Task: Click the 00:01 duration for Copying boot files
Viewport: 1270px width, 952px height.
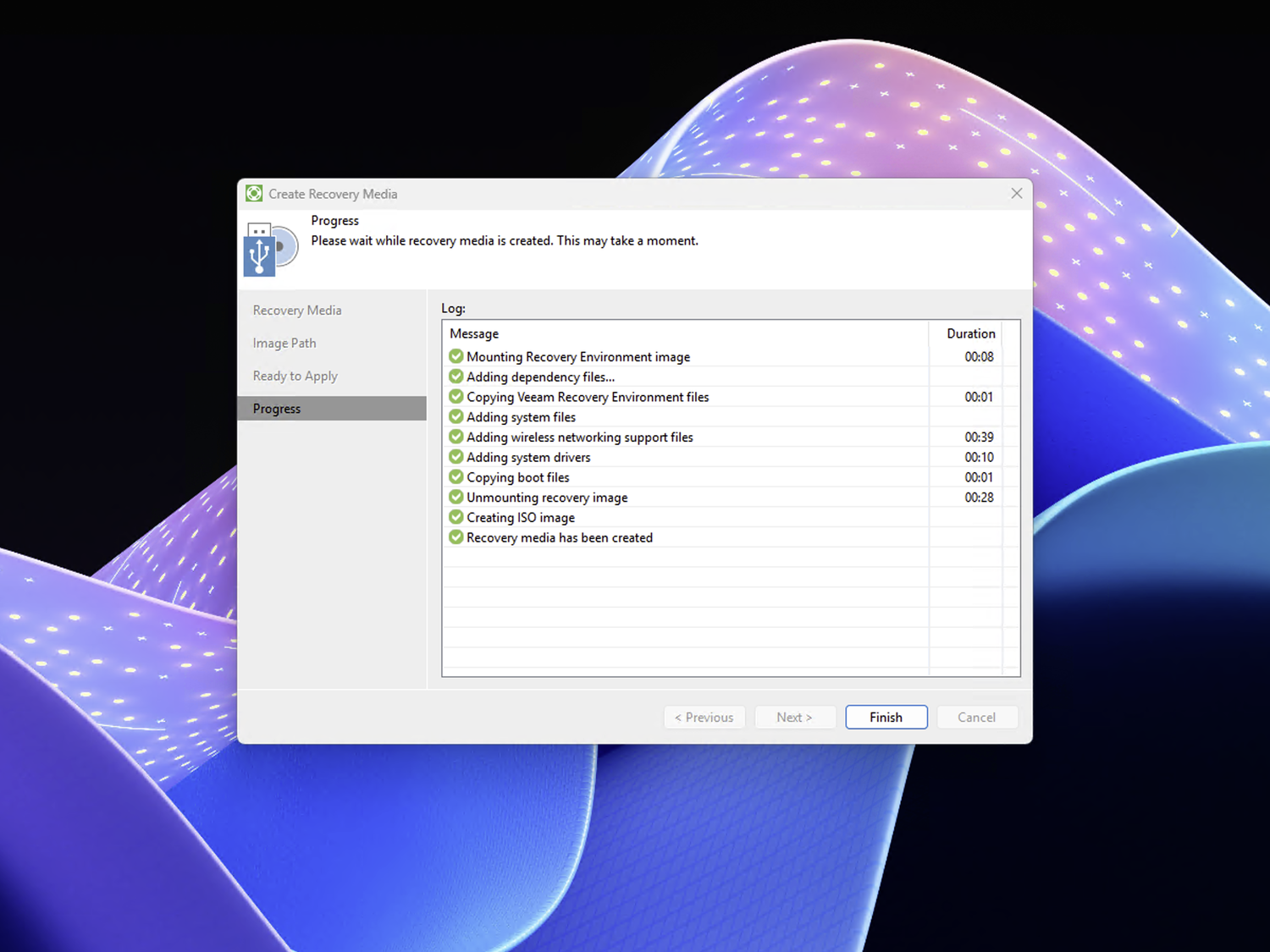Action: (980, 477)
